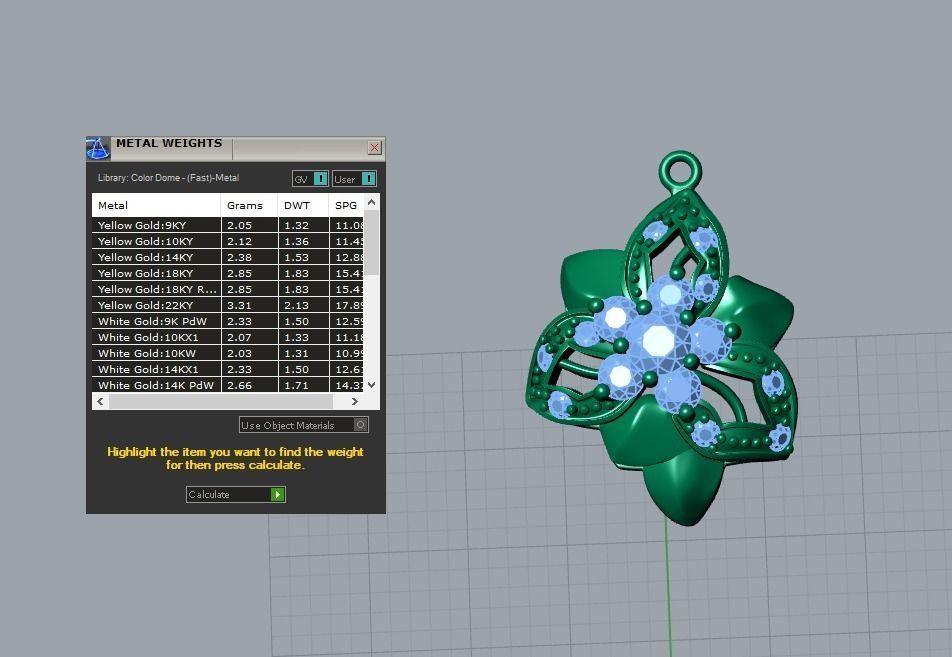This screenshot has width=952, height=657.
Task: Select the White Gold:10KW row
Action: point(228,353)
